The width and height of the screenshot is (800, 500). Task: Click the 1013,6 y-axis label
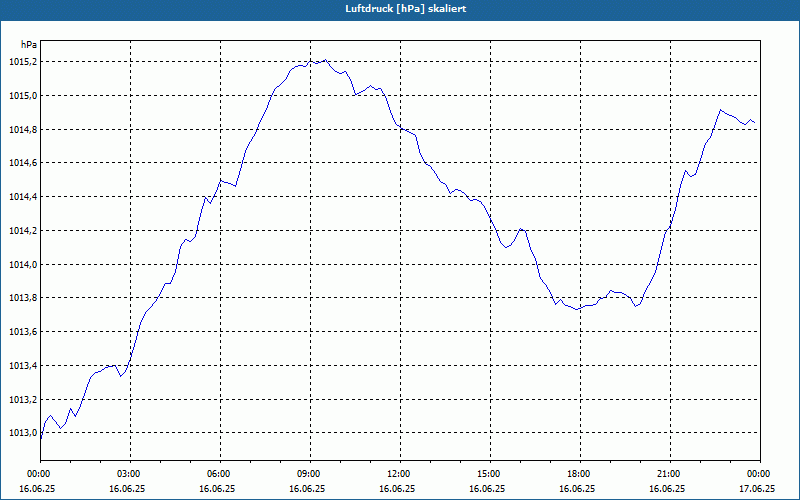tap(23, 332)
